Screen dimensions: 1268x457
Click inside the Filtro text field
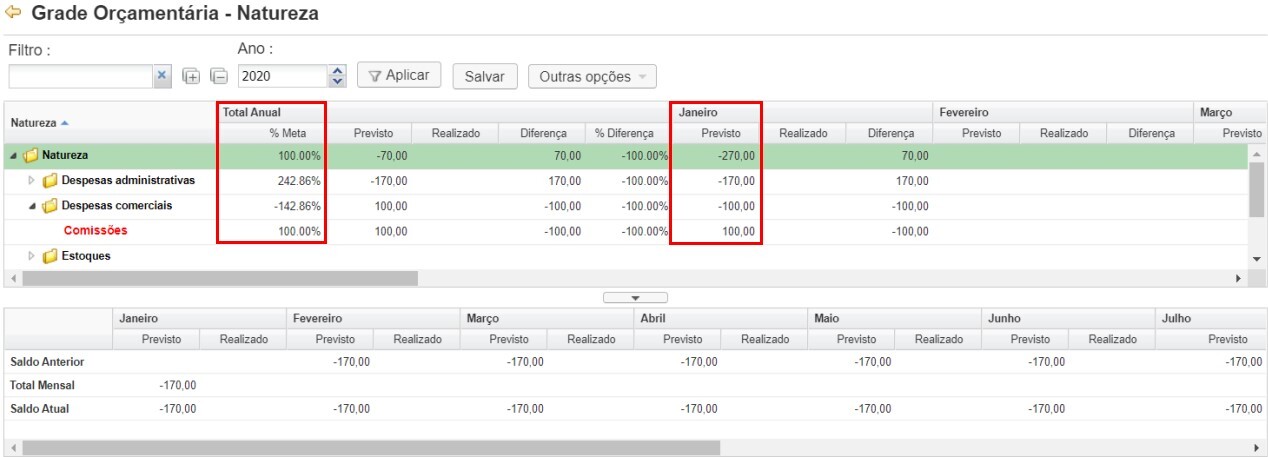coord(80,76)
